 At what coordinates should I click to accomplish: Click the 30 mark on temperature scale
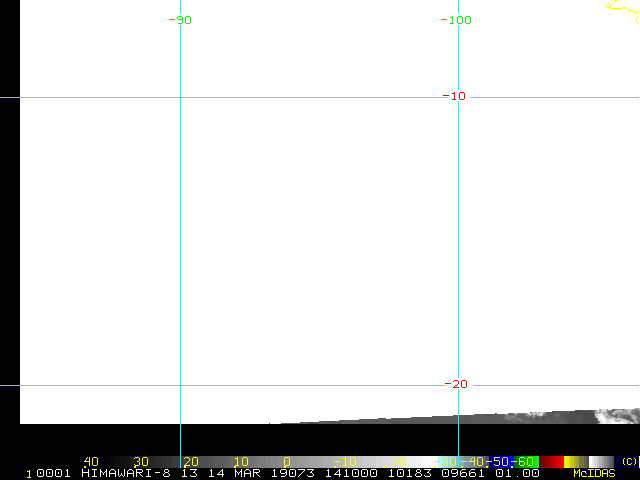pos(141,462)
